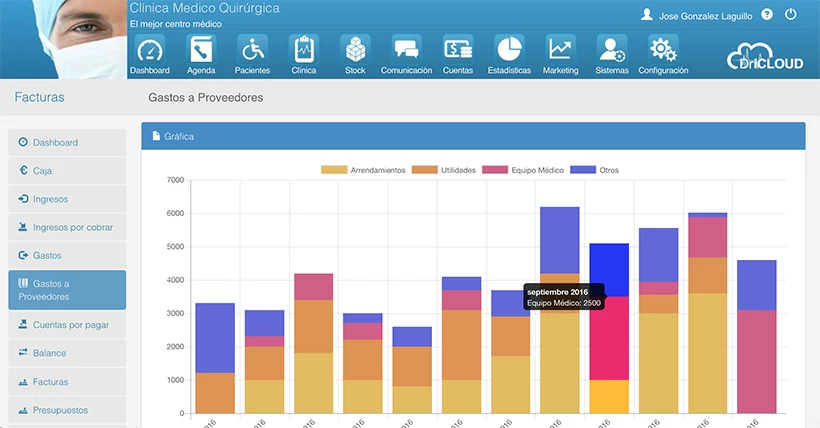
Task: Click the help question mark icon
Action: 767,15
